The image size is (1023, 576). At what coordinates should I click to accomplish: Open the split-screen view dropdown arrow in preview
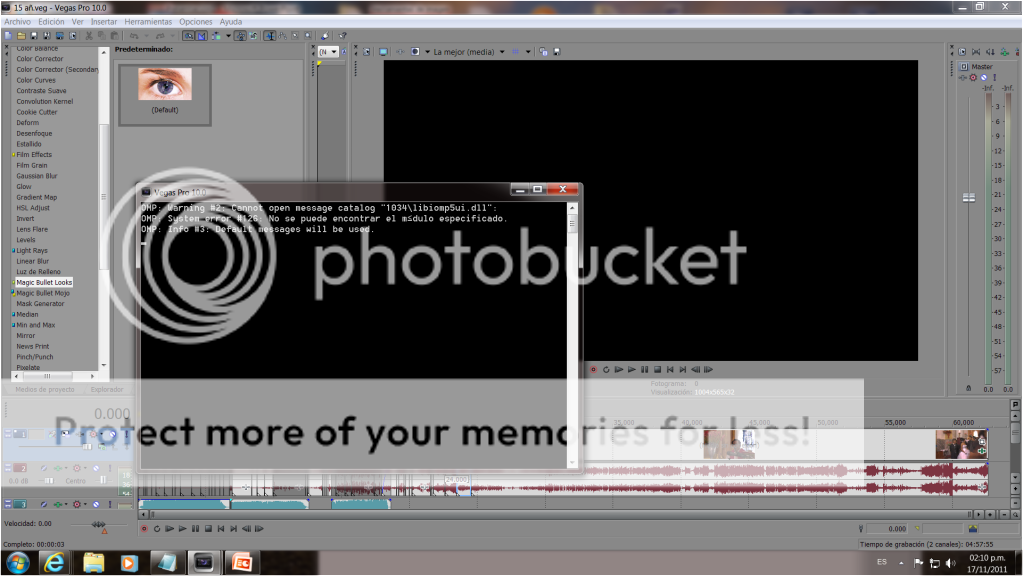pyautogui.click(x=427, y=52)
